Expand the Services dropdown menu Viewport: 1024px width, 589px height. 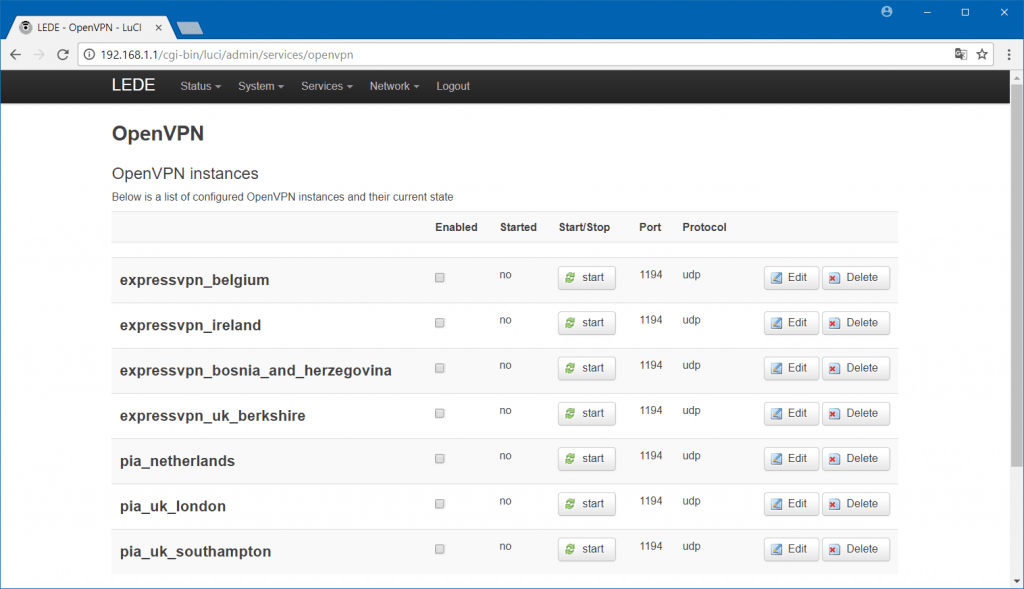[326, 86]
